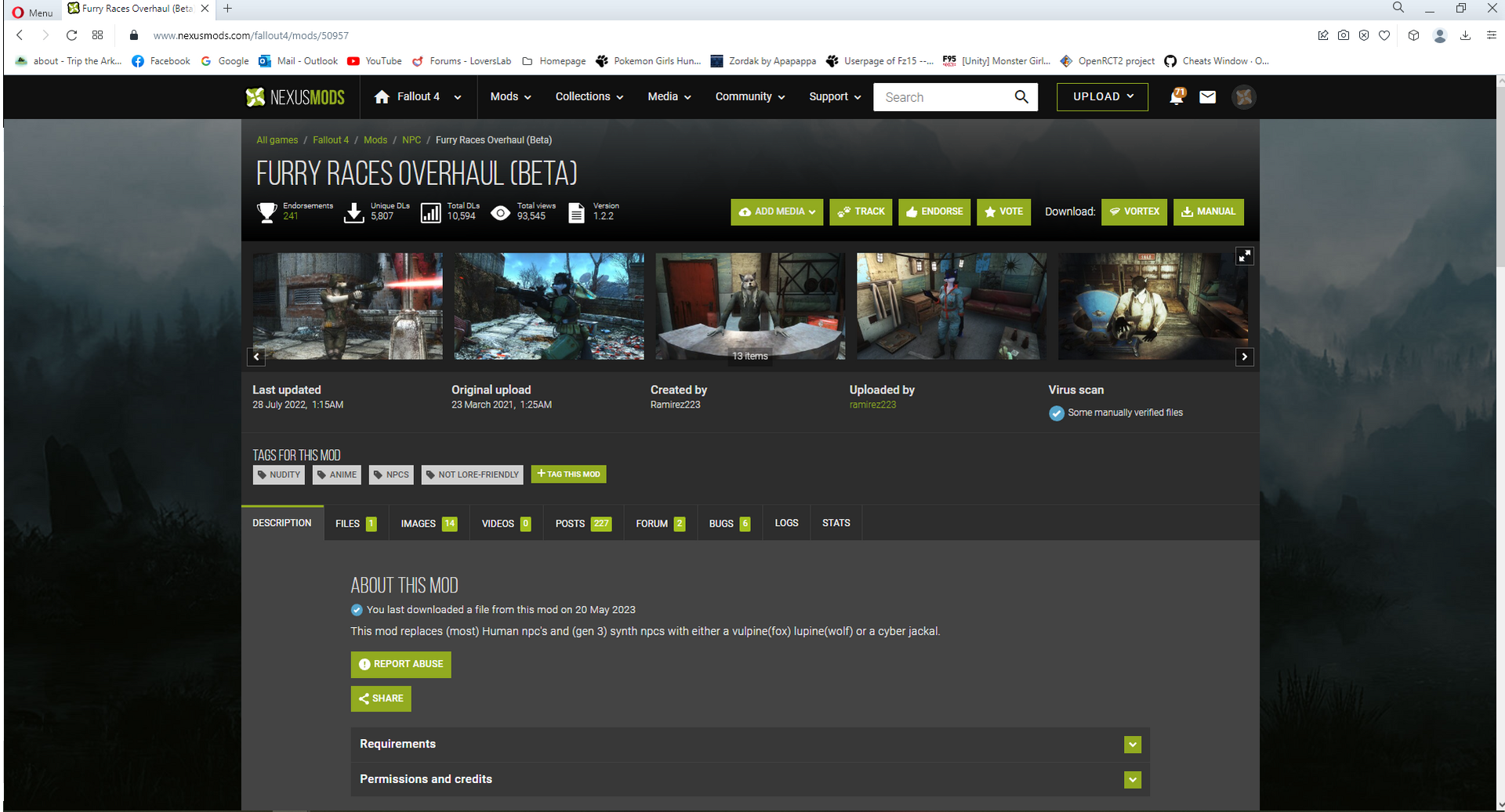Open the browser speed dial grid icon

tap(97, 35)
